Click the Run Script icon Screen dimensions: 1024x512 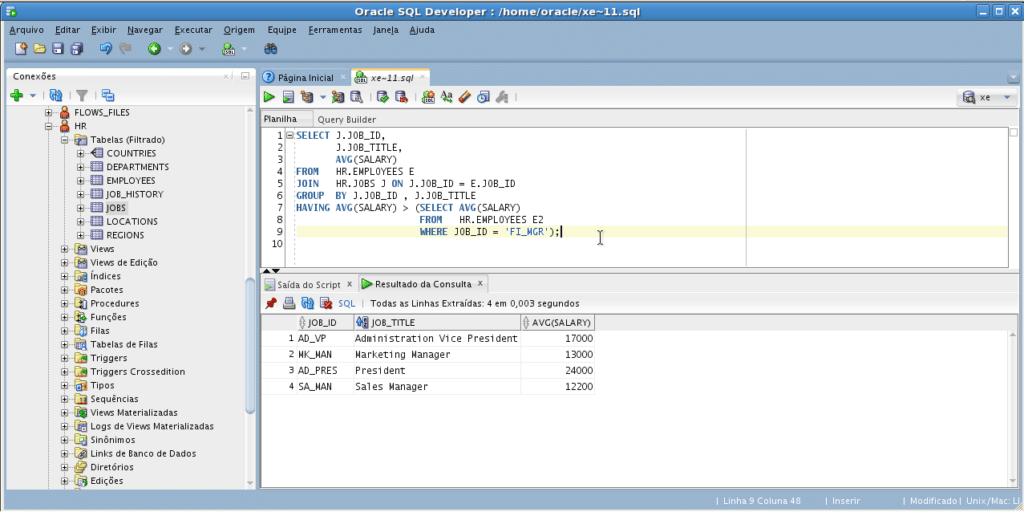[x=288, y=97]
